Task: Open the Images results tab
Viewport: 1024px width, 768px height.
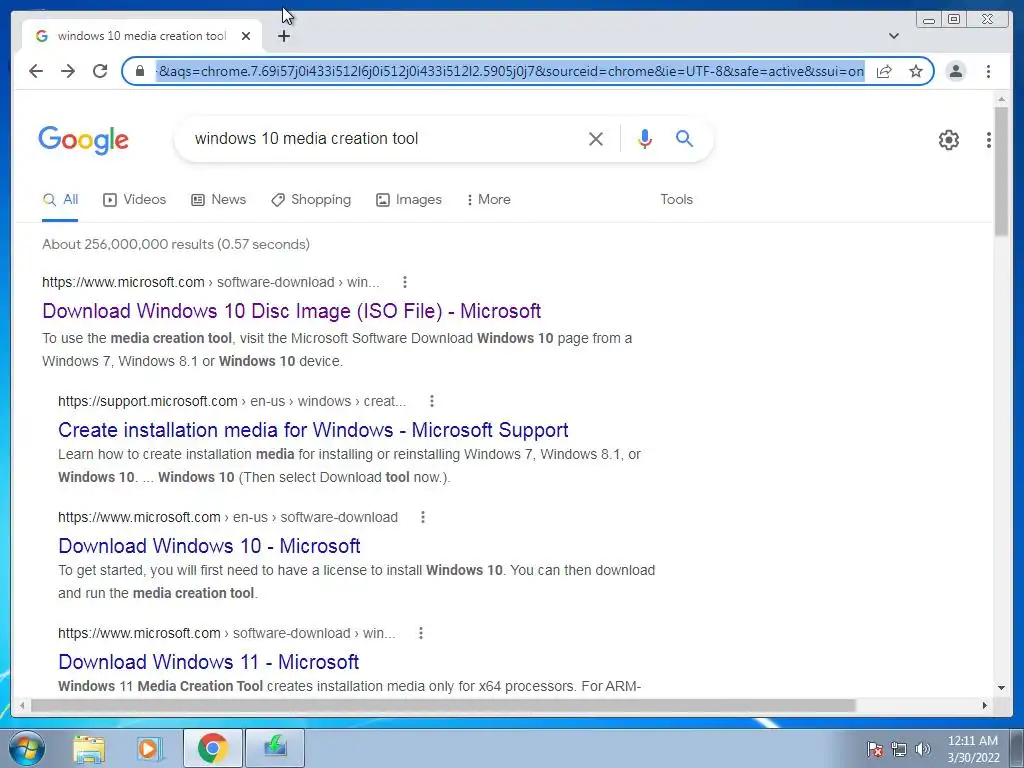Action: 409,200
